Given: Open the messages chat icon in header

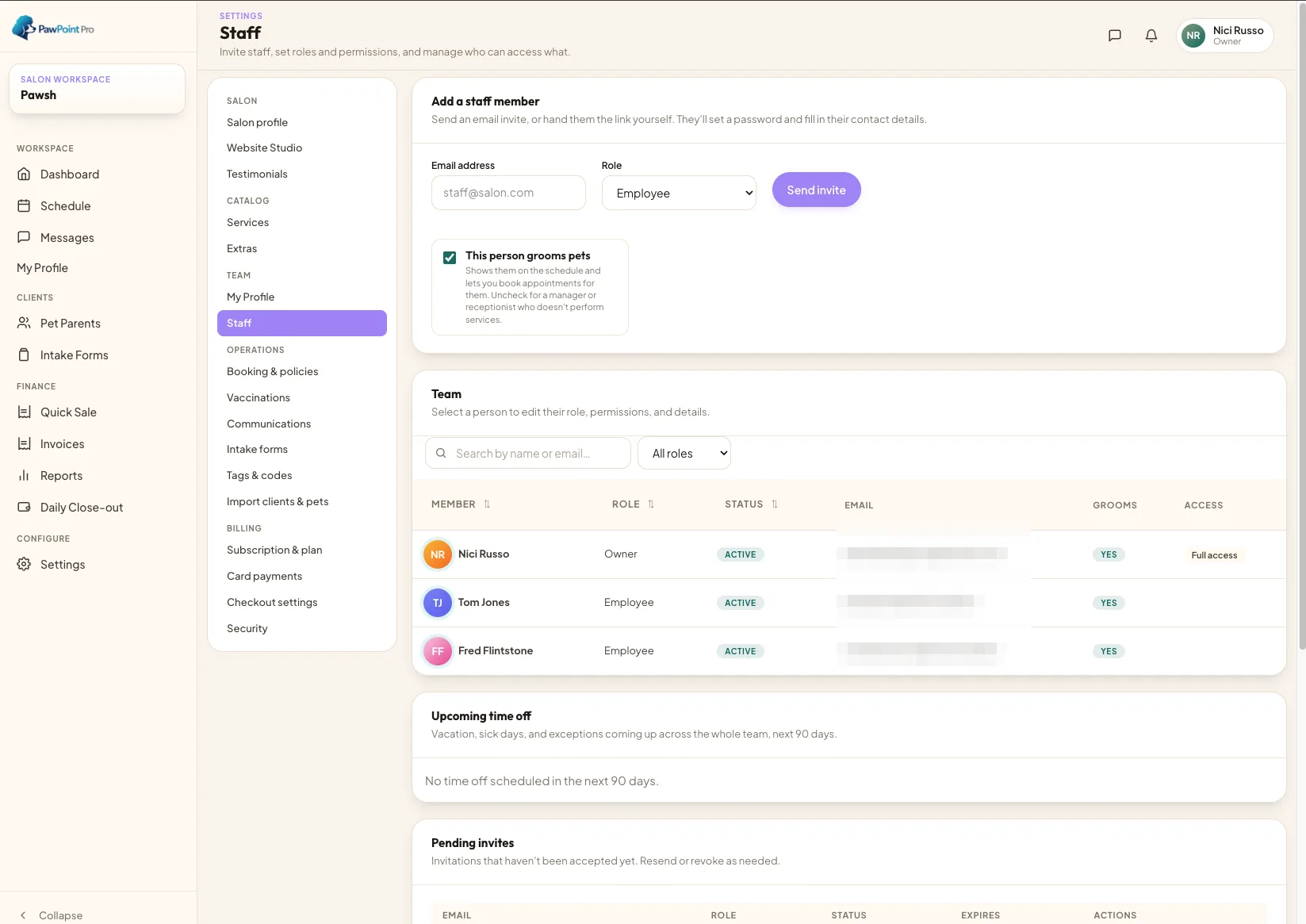Looking at the screenshot, I should [1114, 36].
